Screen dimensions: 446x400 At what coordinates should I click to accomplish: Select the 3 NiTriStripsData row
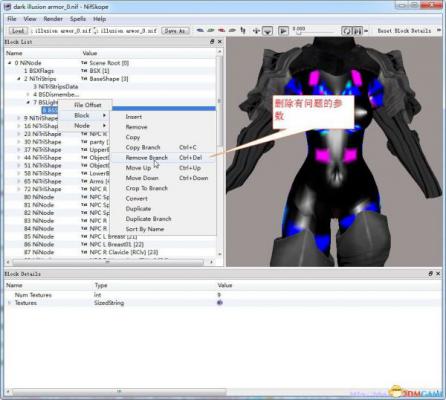point(110,87)
